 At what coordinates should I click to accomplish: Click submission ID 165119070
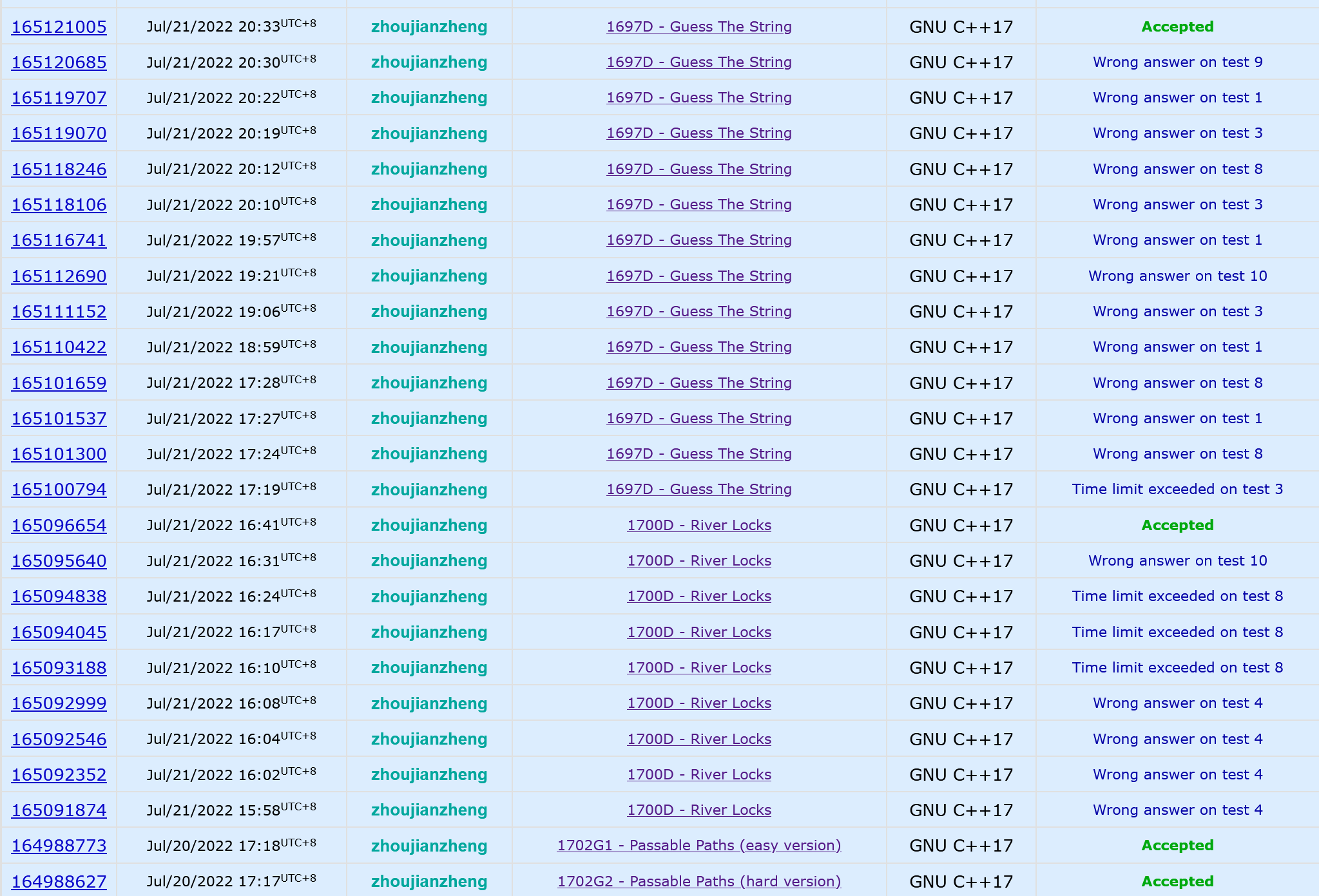click(x=59, y=133)
